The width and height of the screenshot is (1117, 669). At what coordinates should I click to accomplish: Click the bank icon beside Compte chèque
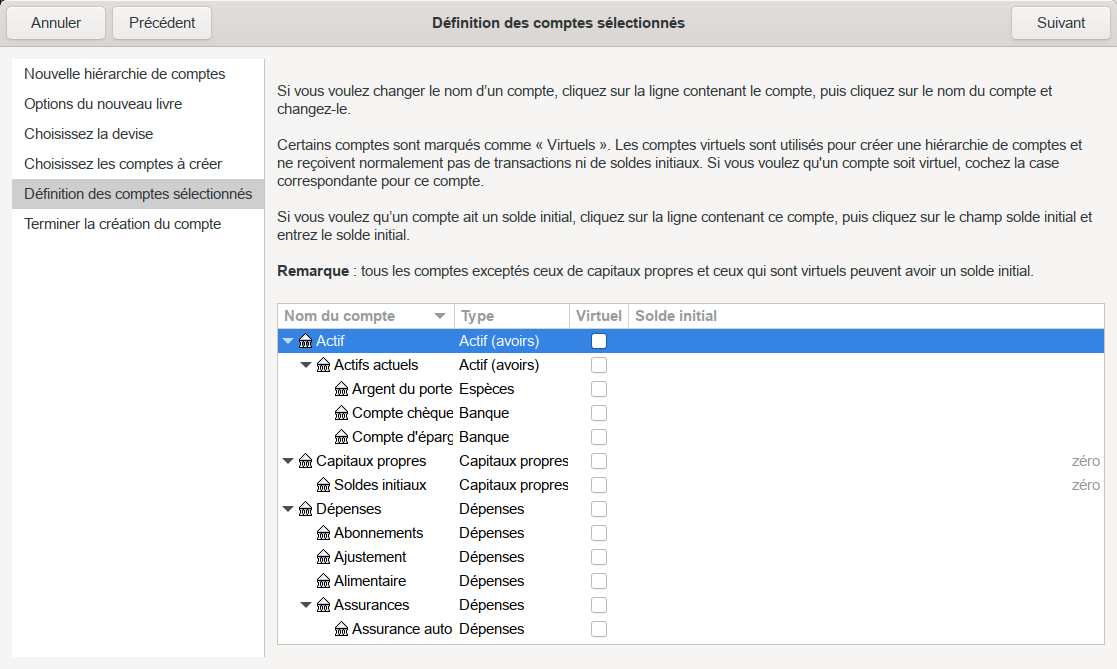(x=341, y=413)
